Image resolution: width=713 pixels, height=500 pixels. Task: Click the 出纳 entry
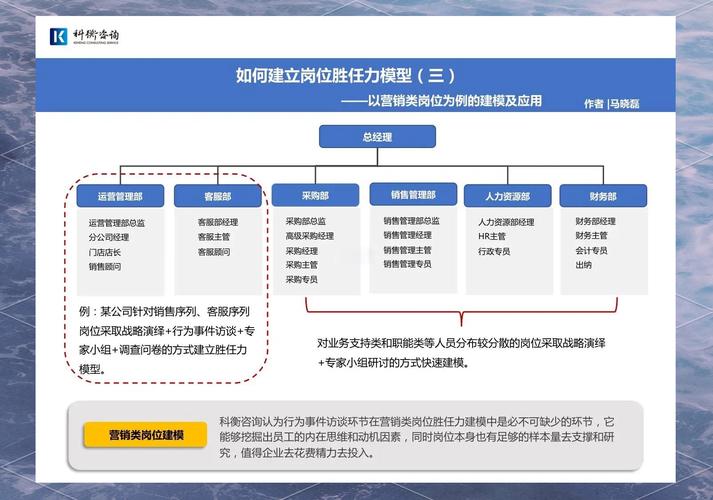583,265
